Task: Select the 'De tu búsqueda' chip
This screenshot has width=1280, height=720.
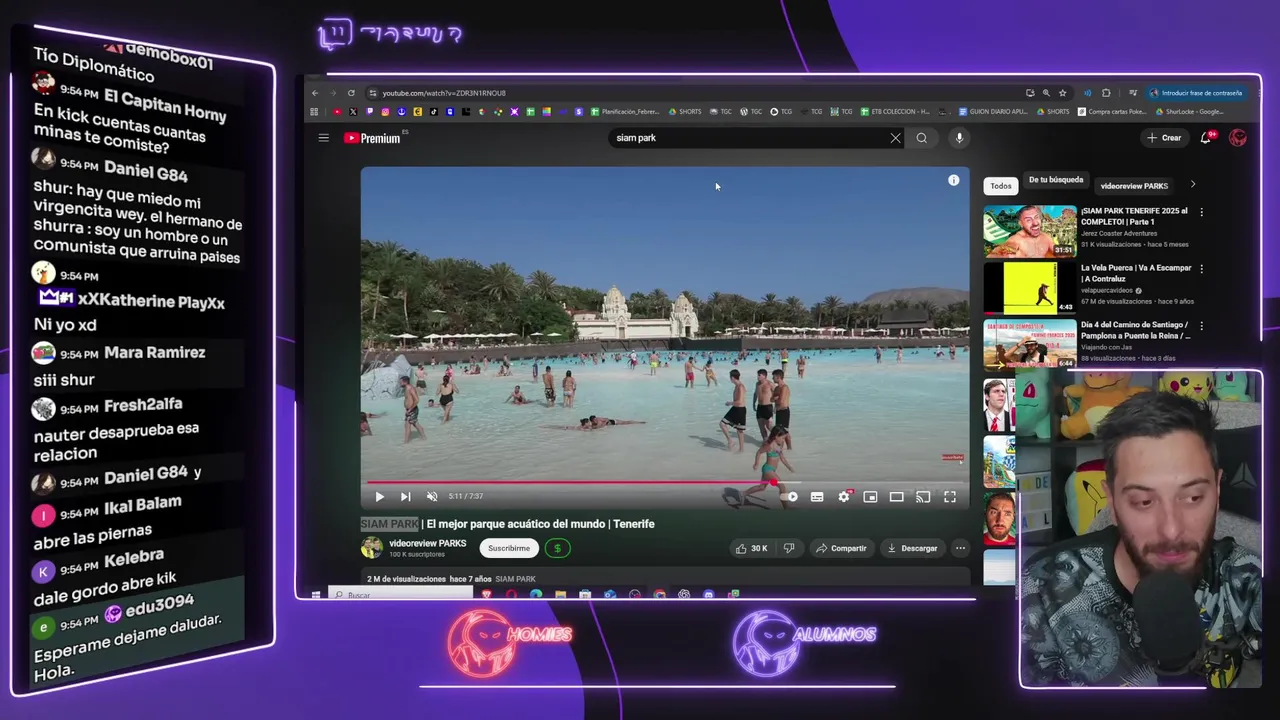Action: [x=1056, y=180]
